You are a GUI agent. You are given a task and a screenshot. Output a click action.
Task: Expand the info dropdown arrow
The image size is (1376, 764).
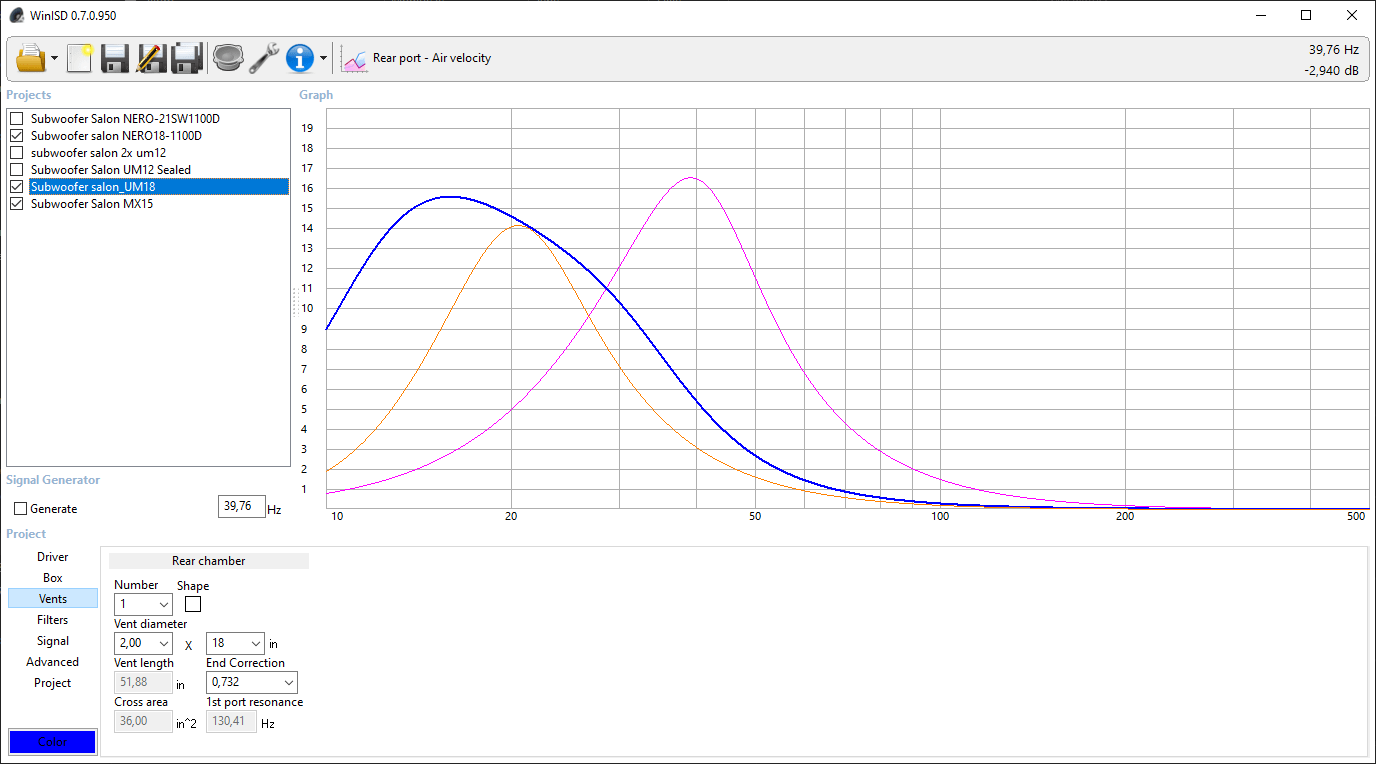tap(323, 59)
